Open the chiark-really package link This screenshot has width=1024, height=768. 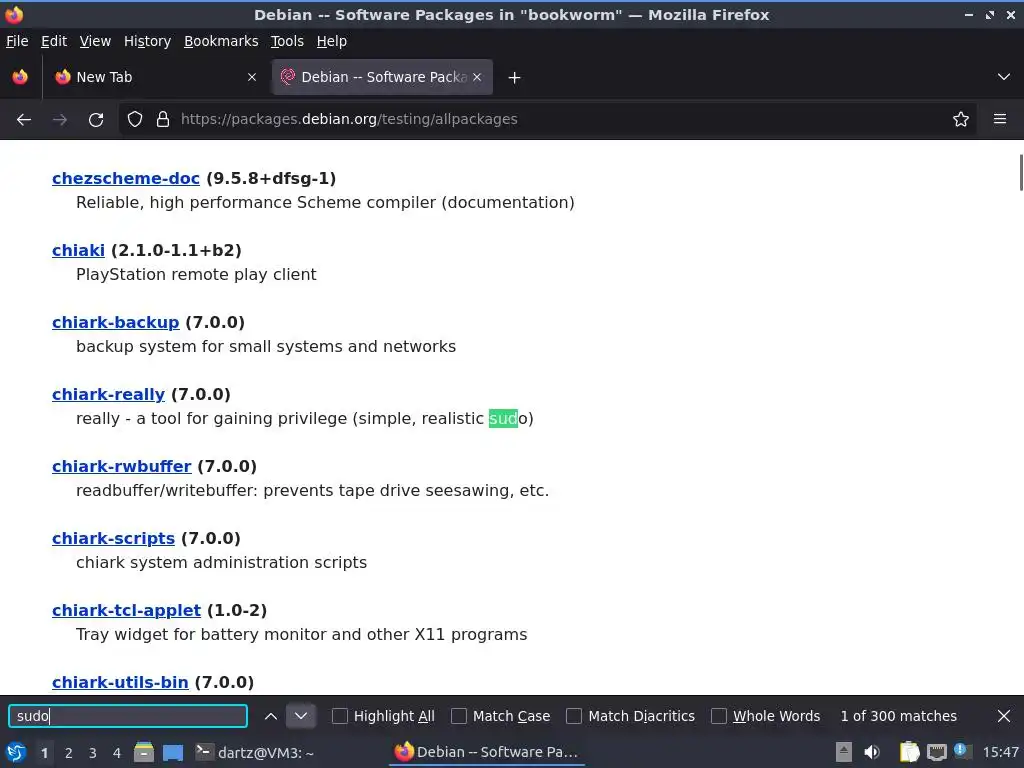[108, 394]
